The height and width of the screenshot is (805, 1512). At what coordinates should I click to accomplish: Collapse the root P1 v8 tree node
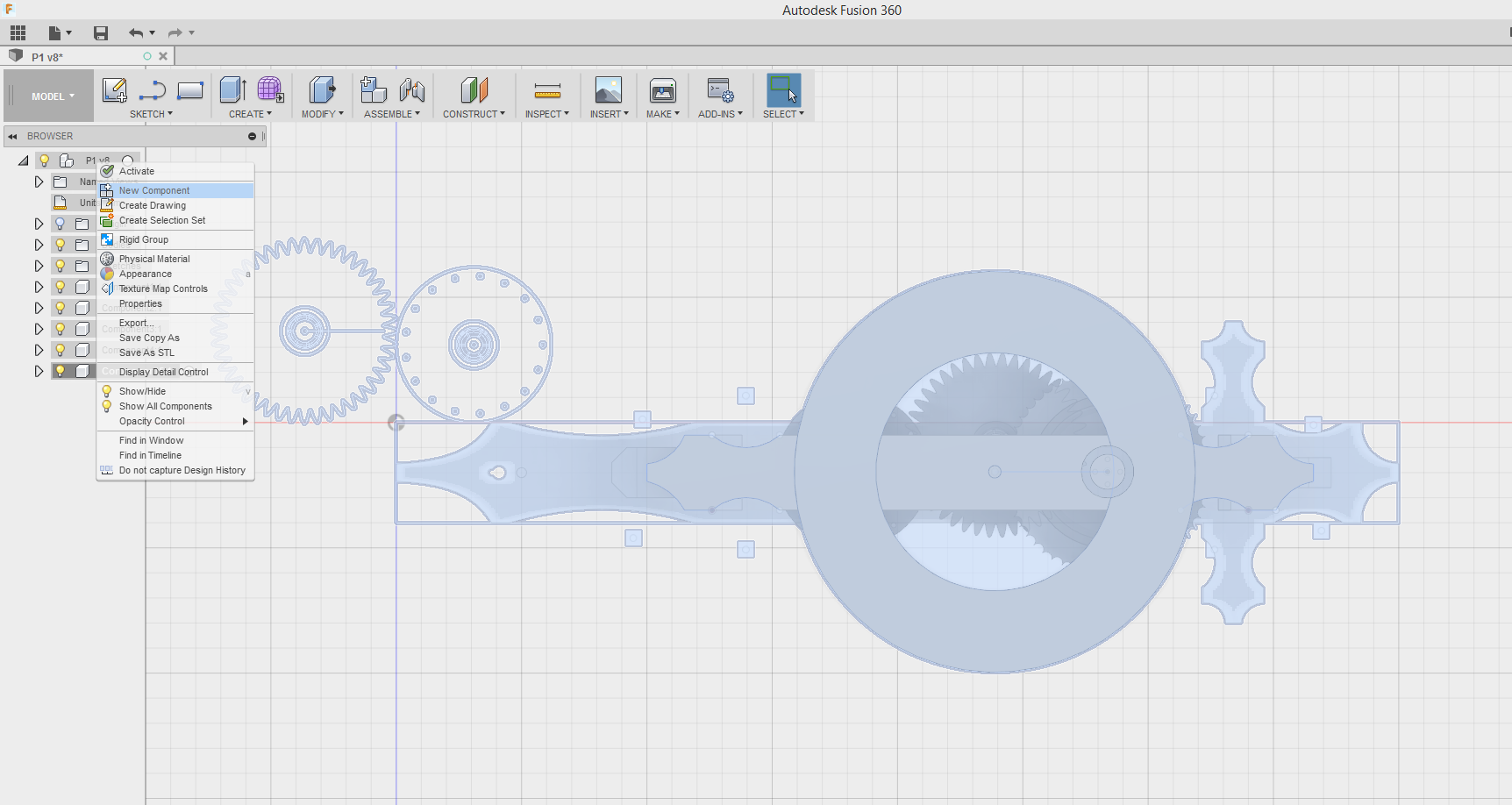[24, 160]
